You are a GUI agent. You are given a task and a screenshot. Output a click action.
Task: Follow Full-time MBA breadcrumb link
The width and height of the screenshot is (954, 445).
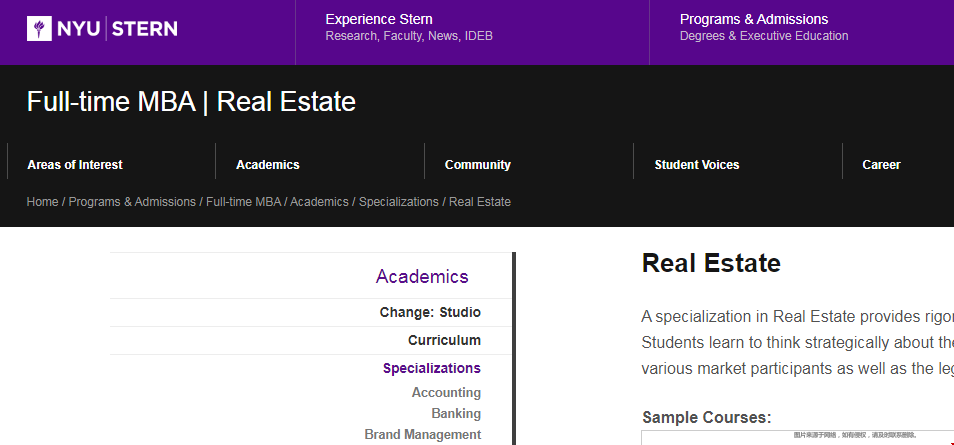pos(243,201)
